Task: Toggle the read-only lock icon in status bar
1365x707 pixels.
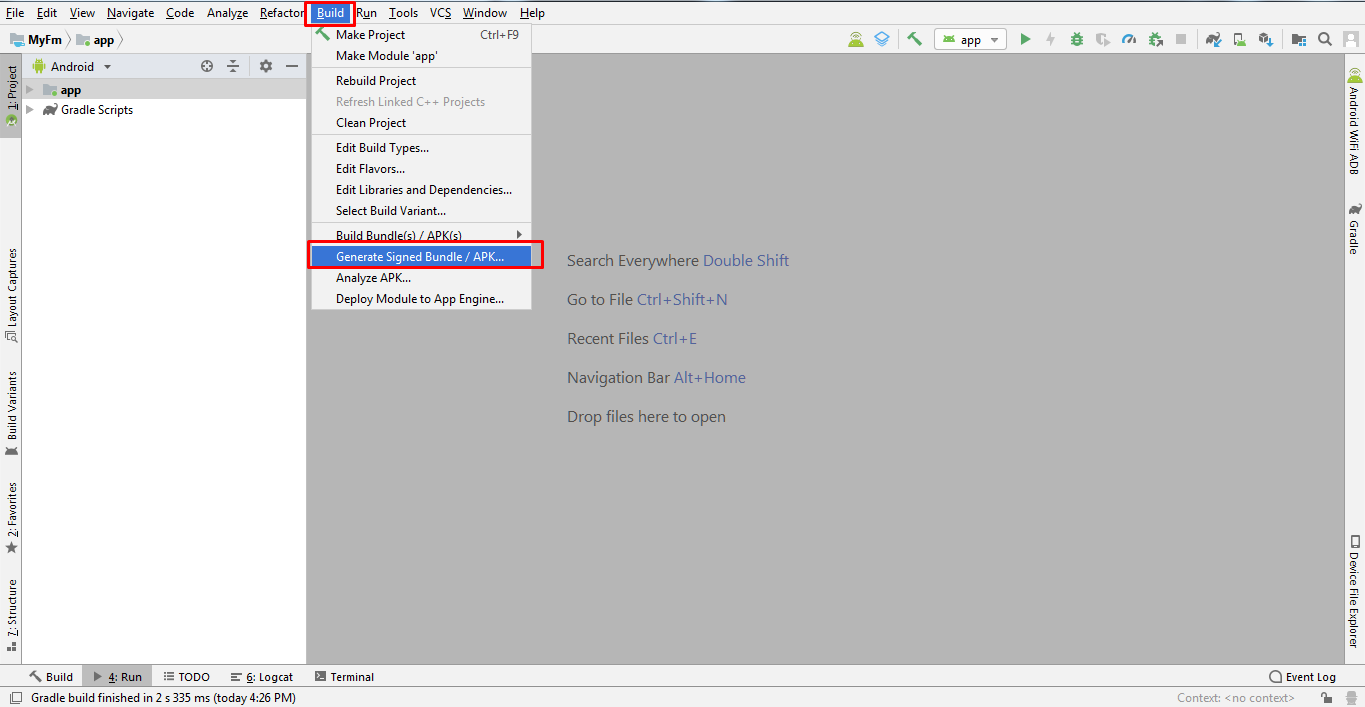Action: click(1324, 698)
